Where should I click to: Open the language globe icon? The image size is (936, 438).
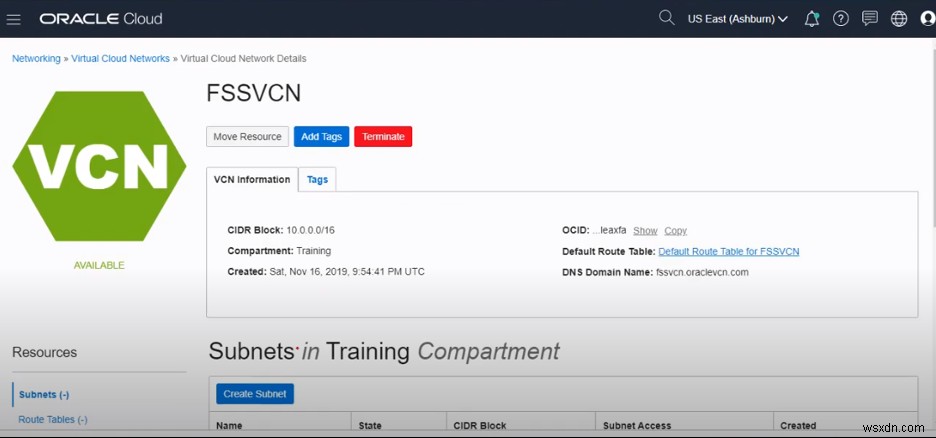(x=899, y=19)
